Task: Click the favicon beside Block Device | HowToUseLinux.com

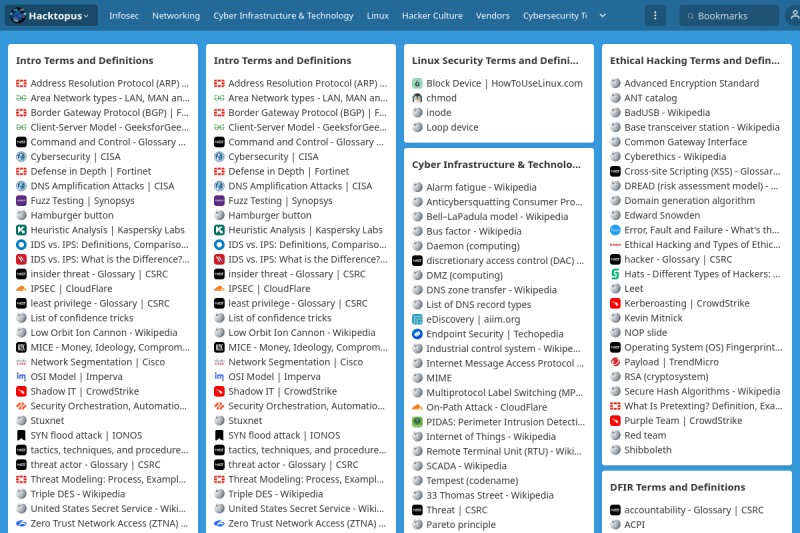Action: click(417, 83)
